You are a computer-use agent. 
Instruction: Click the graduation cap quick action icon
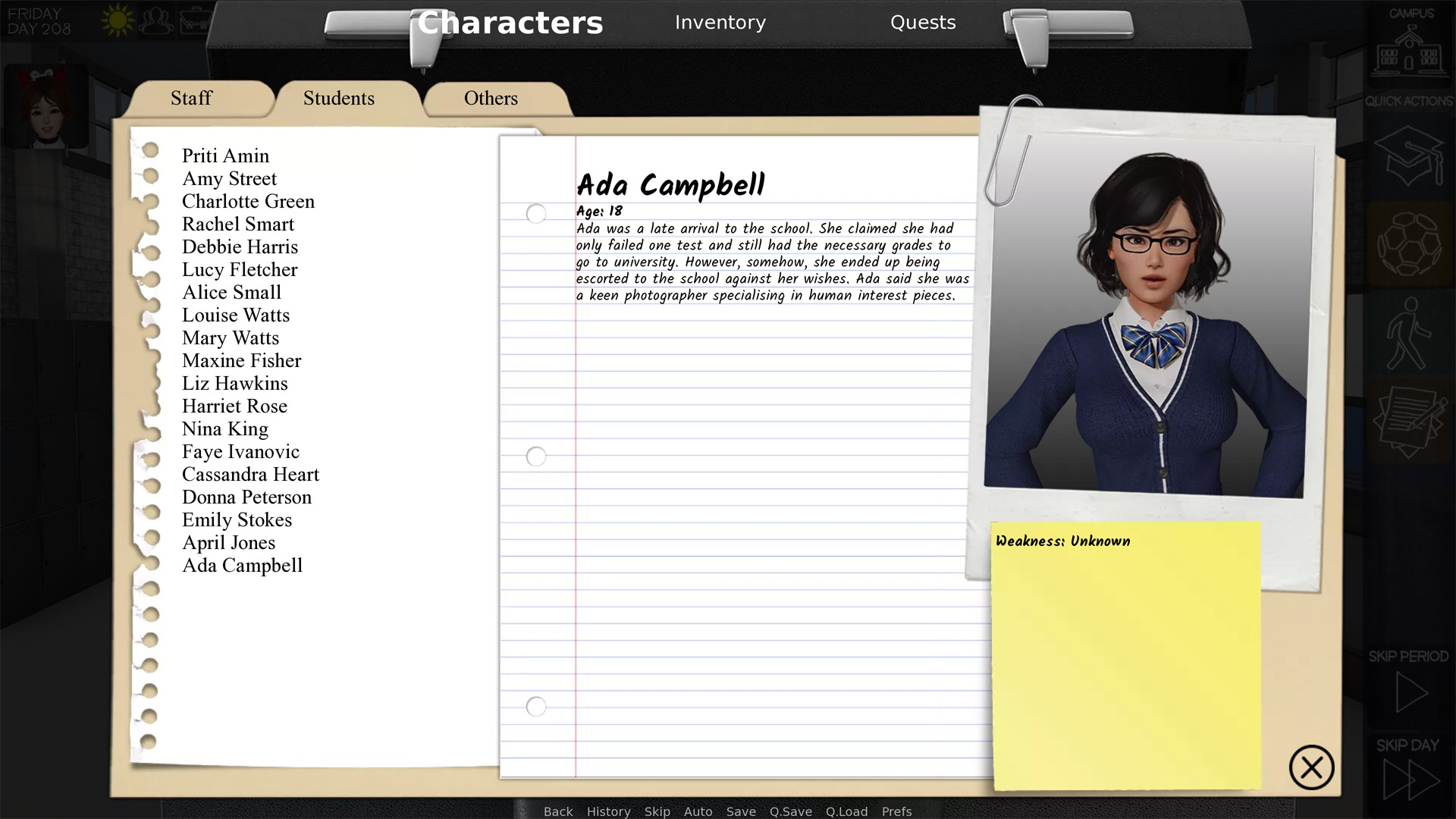coord(1410,157)
